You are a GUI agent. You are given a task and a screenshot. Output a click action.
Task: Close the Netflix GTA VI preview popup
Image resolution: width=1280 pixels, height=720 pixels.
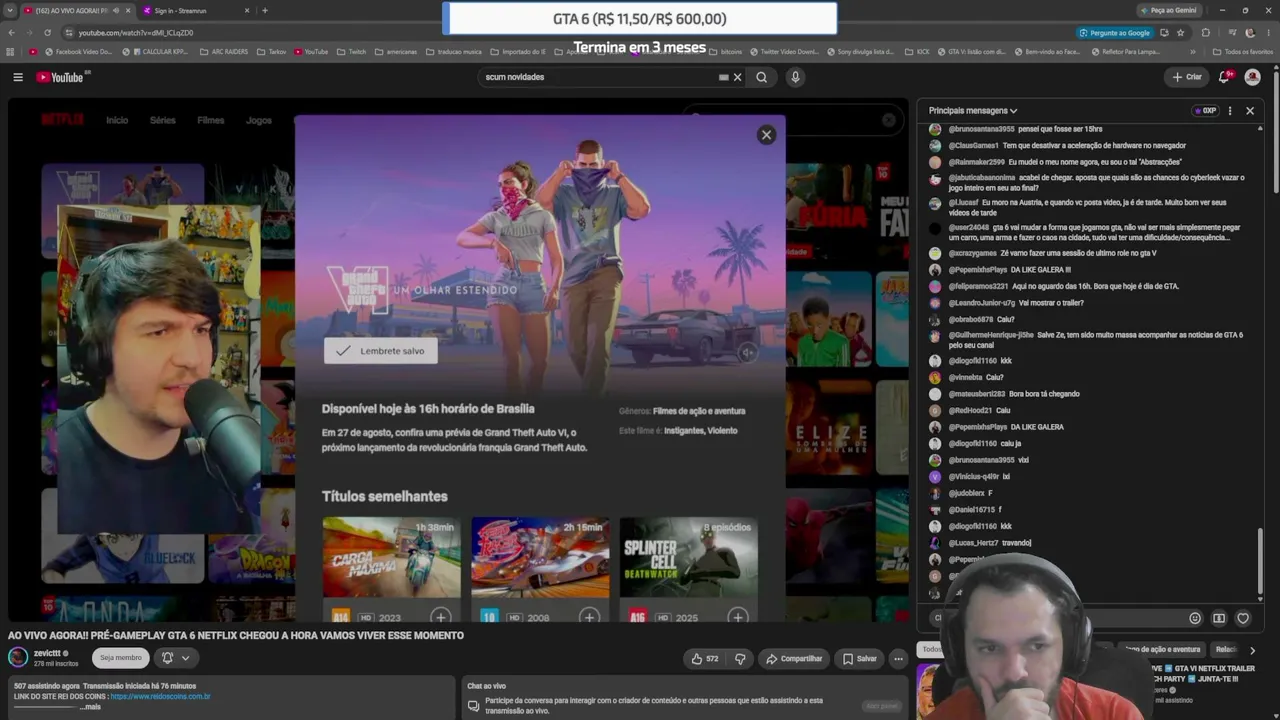766,135
